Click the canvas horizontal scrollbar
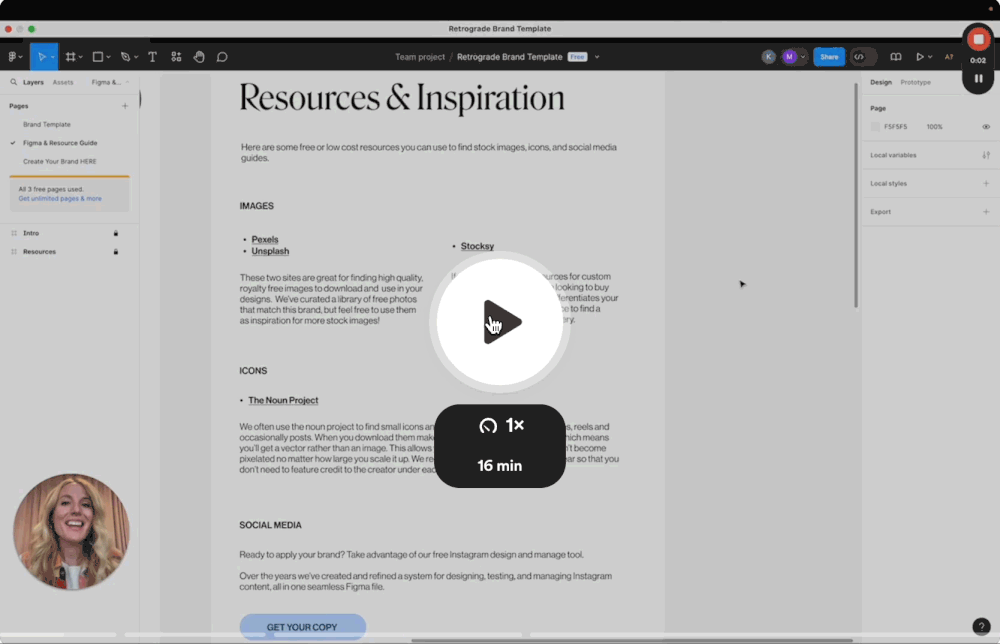Viewport: 1000px width, 644px height. [631, 640]
